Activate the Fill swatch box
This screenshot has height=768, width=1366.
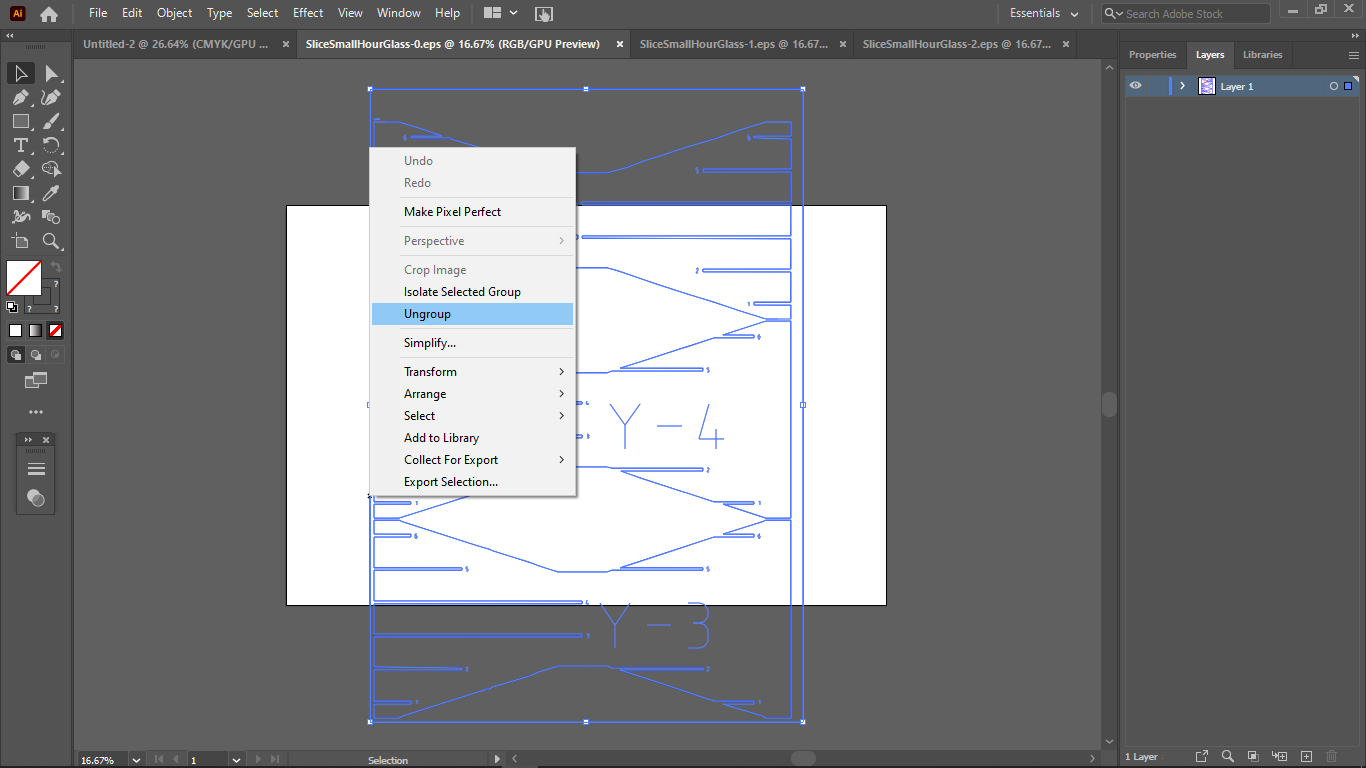coord(24,277)
